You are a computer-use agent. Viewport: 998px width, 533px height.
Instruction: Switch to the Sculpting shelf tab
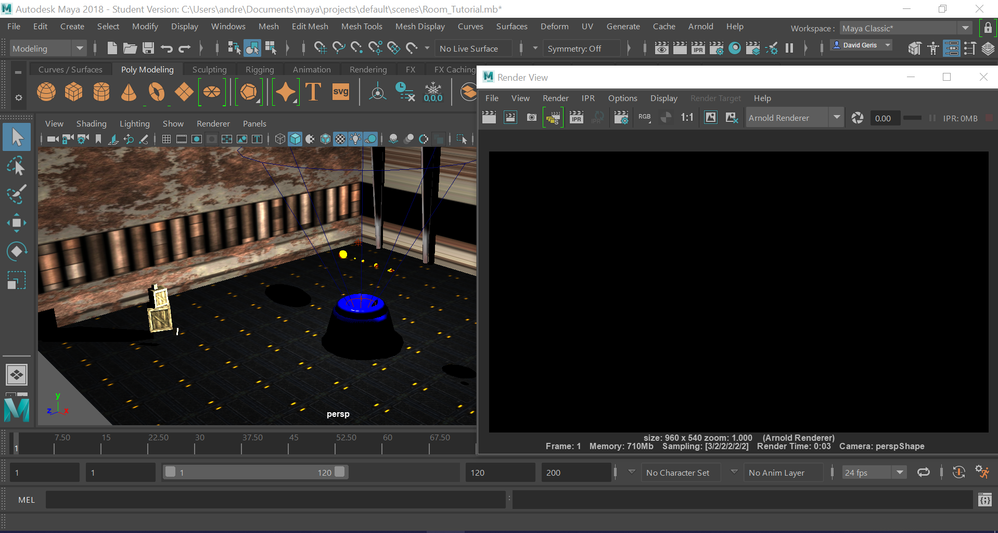point(209,69)
